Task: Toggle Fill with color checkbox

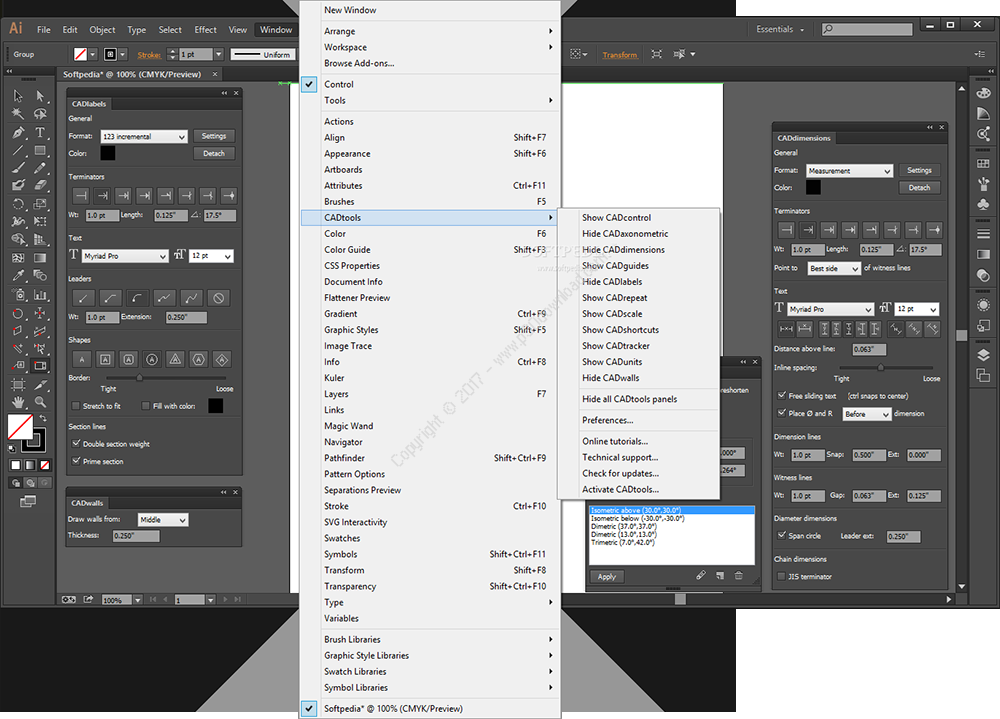Action: click(145, 406)
